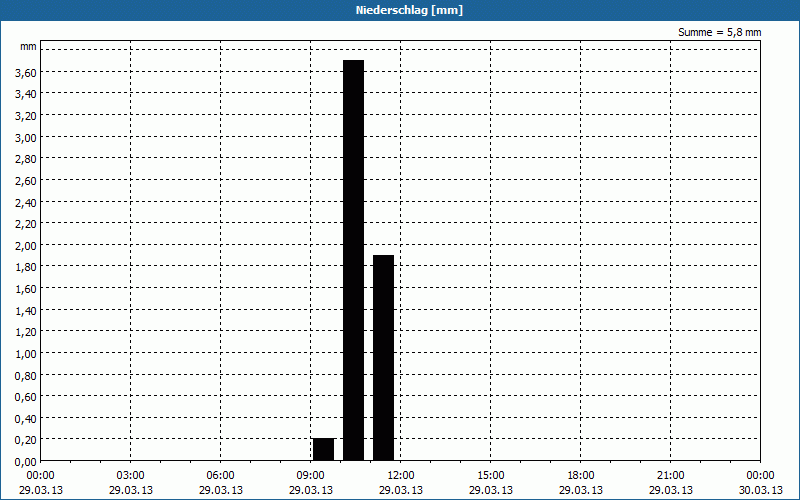Viewport: 800px width, 500px height.
Task: Click the mm unit label on the axis
Action: (x=29, y=46)
